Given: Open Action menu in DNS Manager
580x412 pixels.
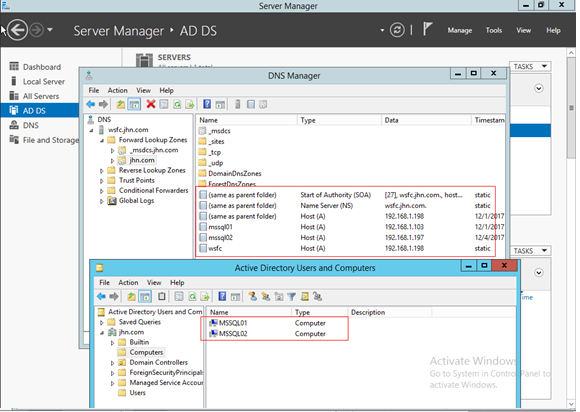Looking at the screenshot, I should pos(118,90).
